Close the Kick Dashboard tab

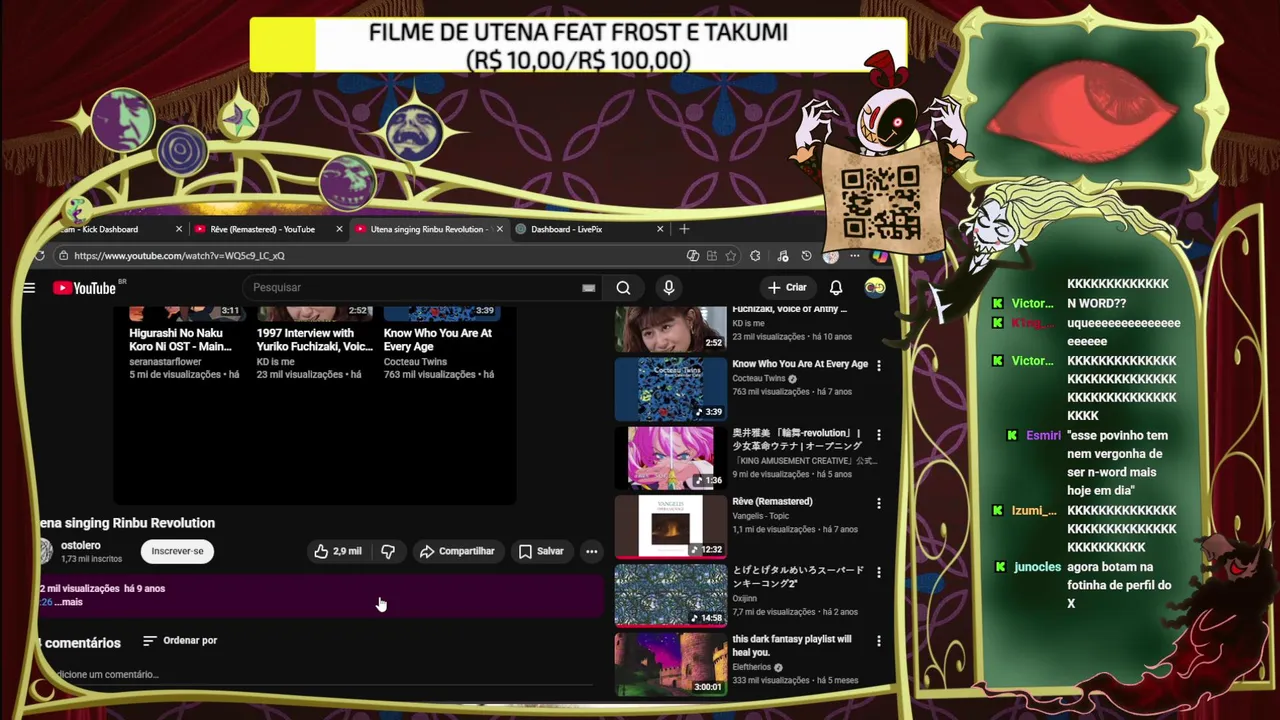pyautogui.click(x=179, y=229)
